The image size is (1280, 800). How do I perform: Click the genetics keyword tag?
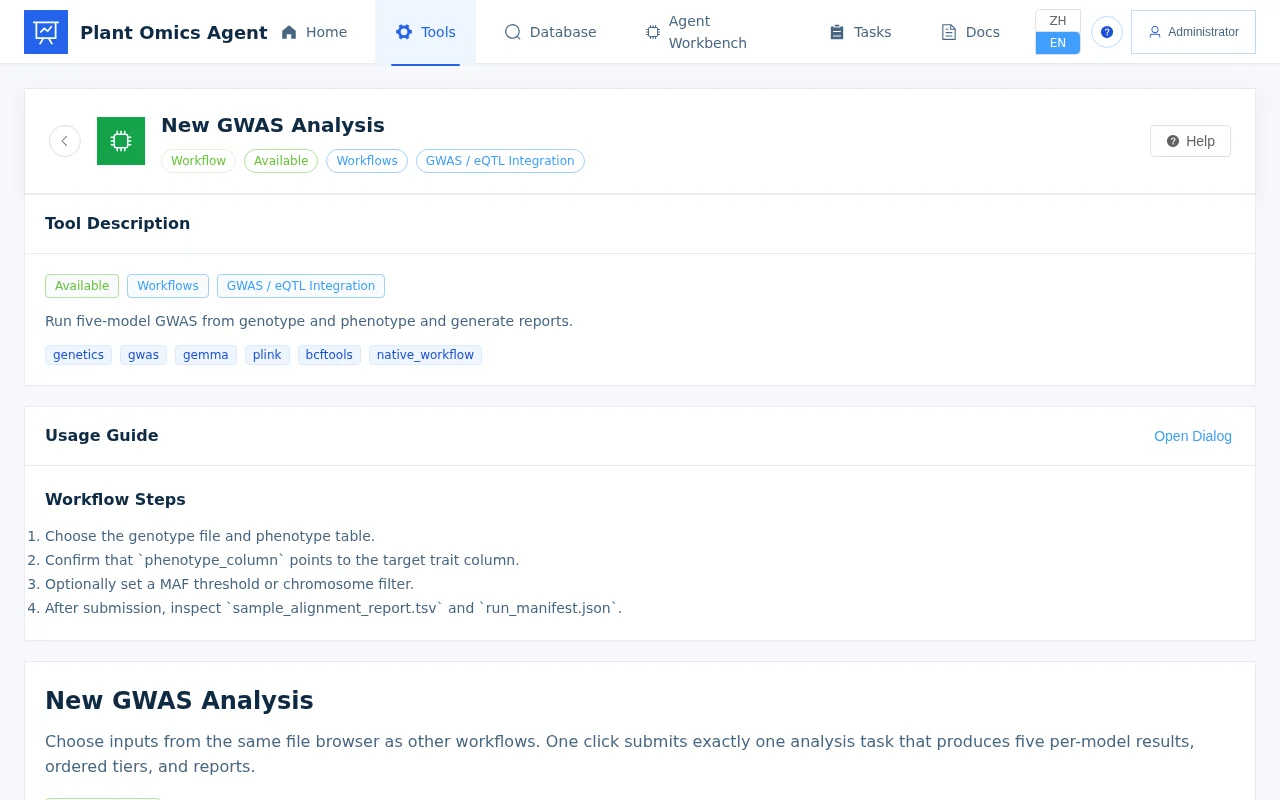point(78,355)
